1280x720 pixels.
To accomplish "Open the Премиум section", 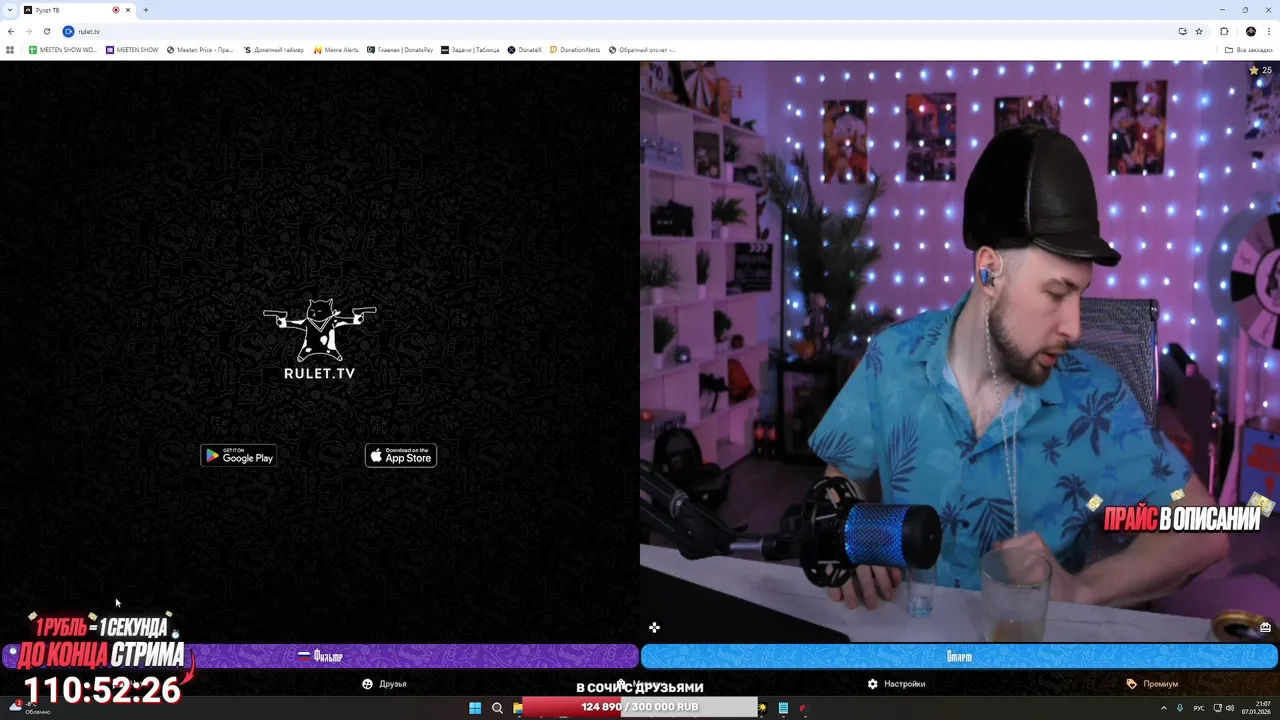I will (x=1152, y=684).
